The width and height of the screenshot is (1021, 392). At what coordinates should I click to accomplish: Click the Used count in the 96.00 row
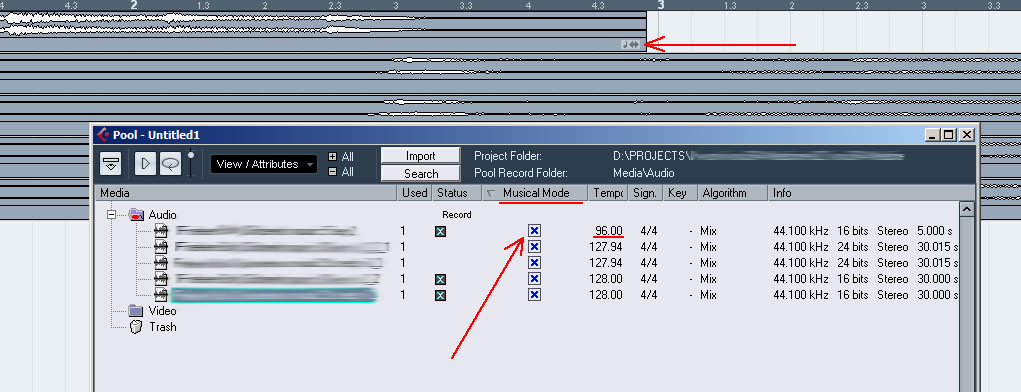click(403, 231)
